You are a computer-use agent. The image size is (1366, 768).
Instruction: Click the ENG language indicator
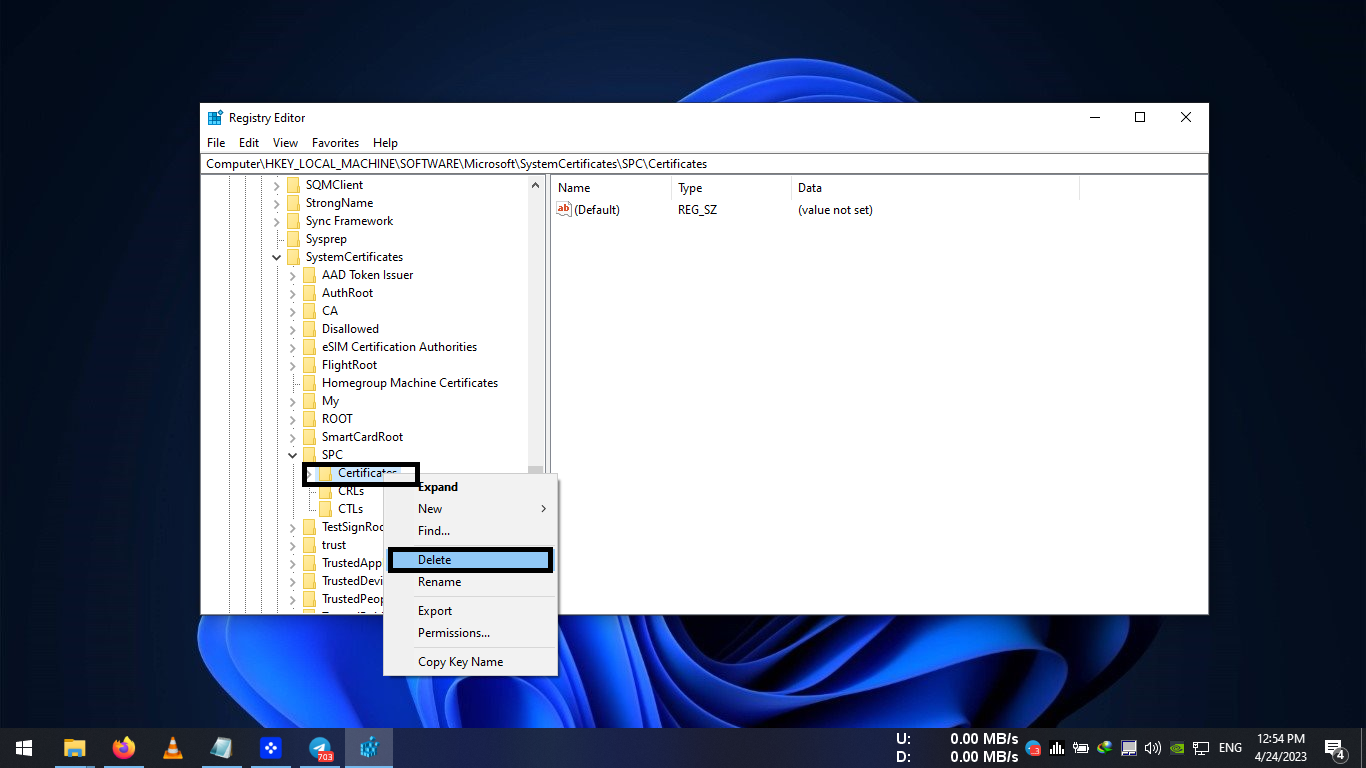click(x=1230, y=747)
